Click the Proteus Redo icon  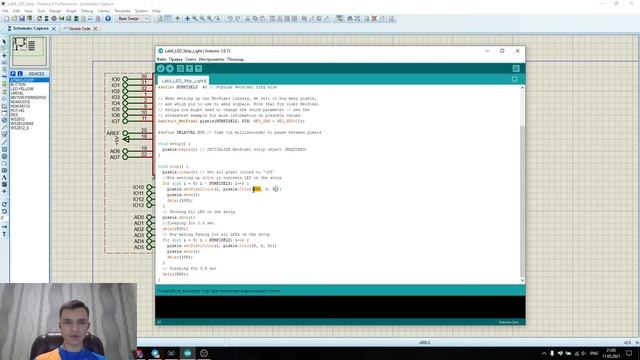(x=238, y=19)
